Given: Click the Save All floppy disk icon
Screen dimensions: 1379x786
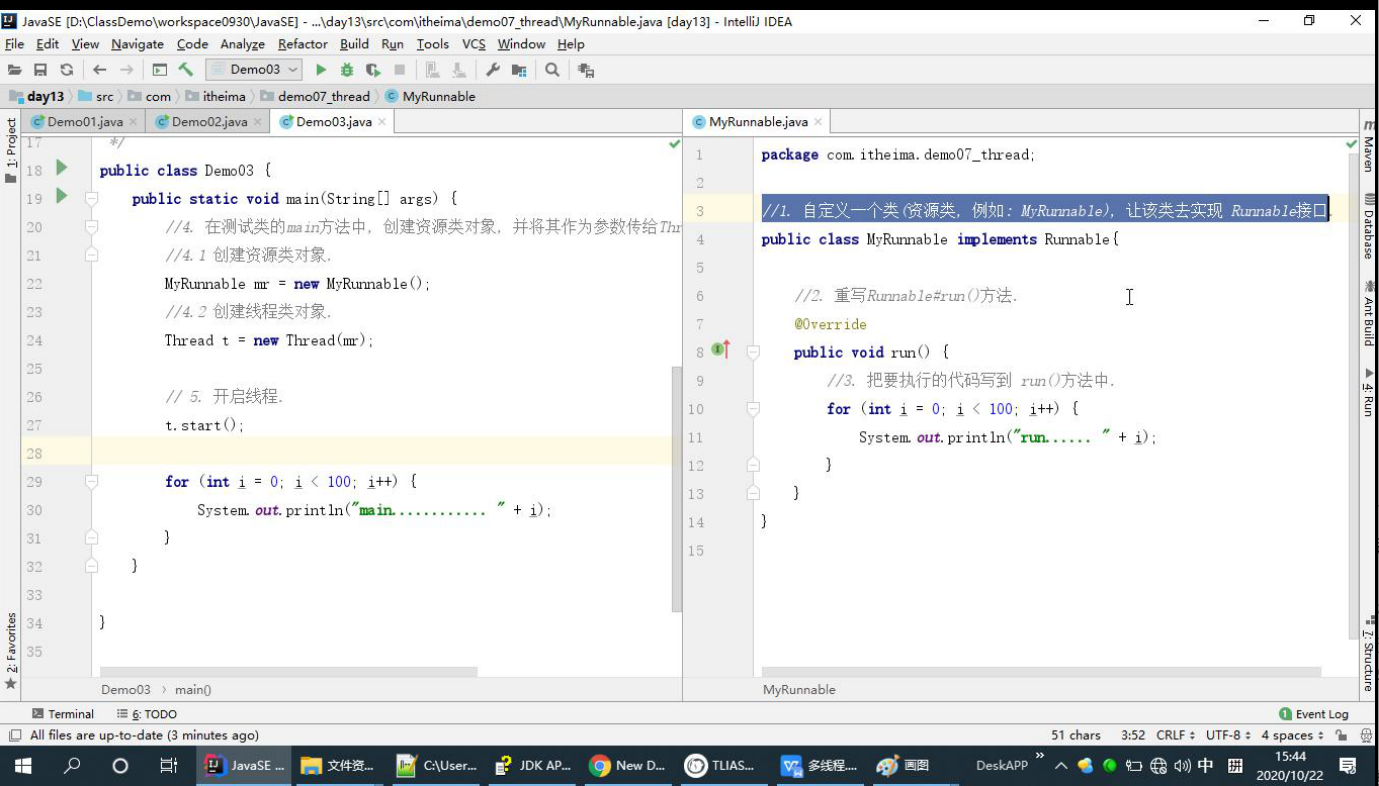Looking at the screenshot, I should 40,70.
